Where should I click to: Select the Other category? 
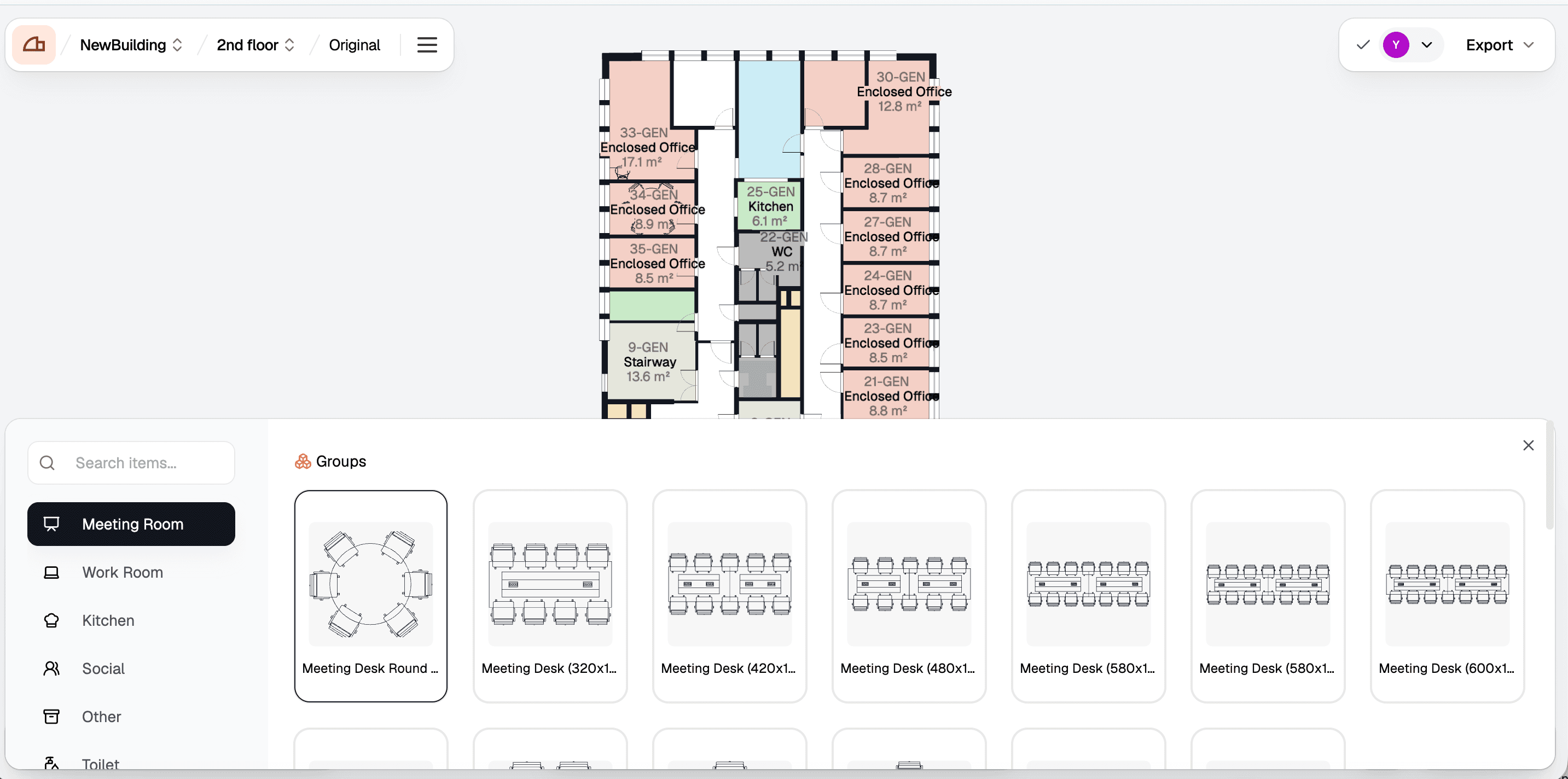tap(131, 716)
